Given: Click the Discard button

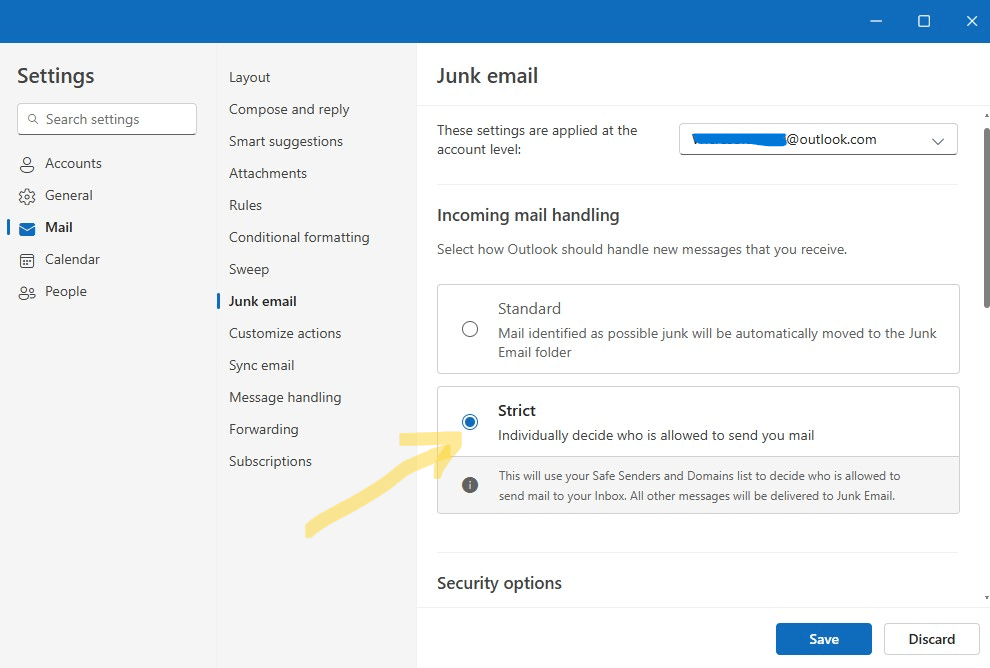Looking at the screenshot, I should tap(931, 639).
